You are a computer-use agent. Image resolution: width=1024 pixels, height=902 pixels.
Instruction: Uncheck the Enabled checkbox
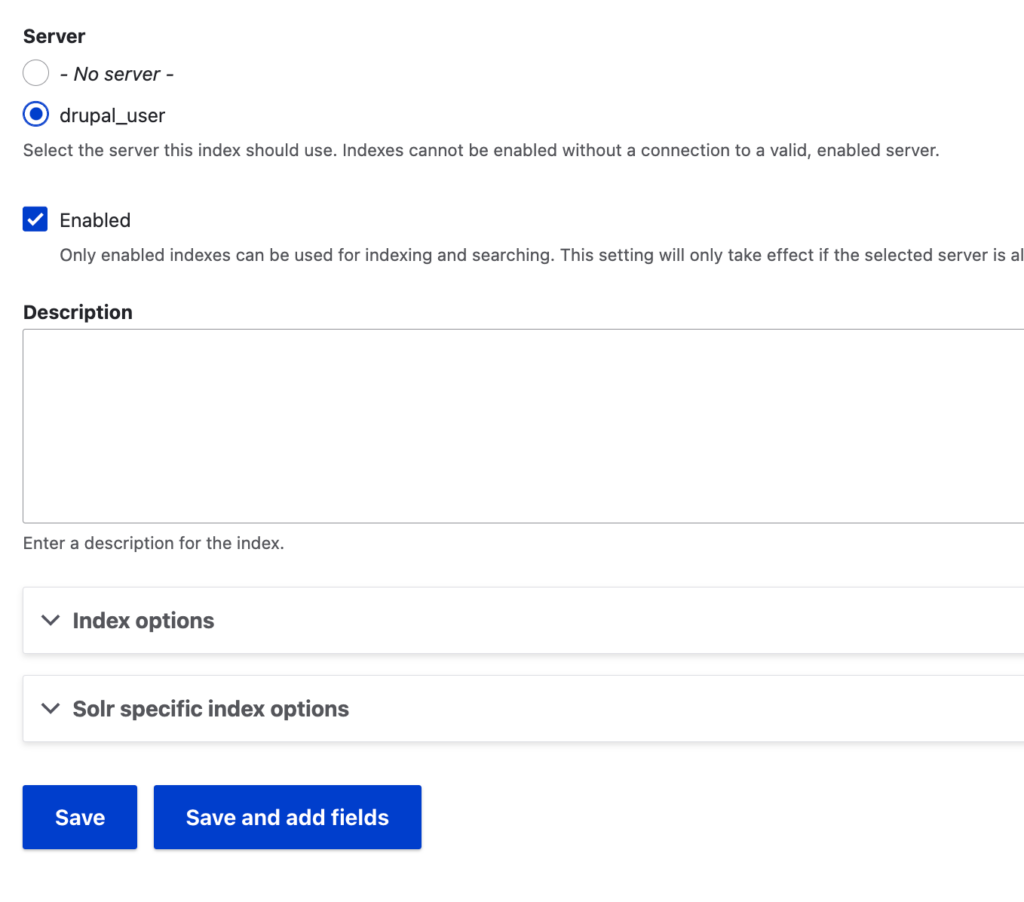(35, 219)
